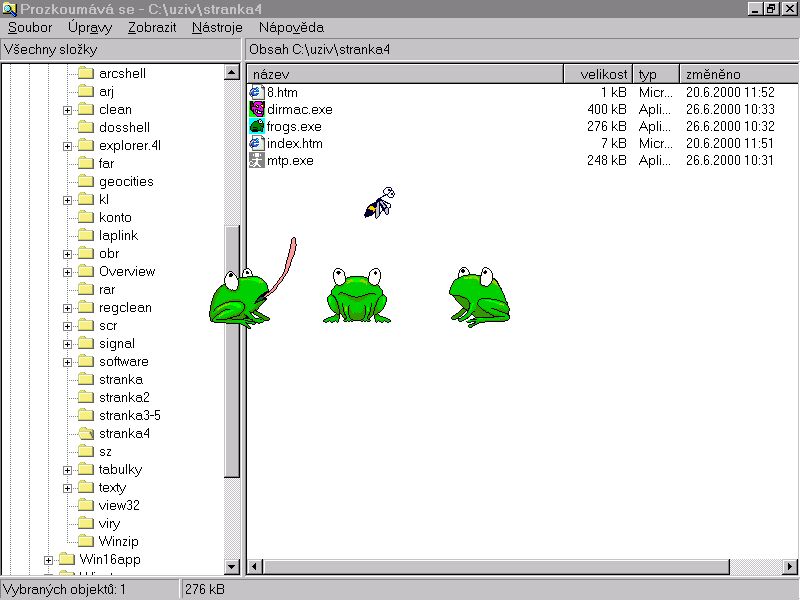This screenshot has height=600, width=800.
Task: Click the dirmac.exe file icon
Action: [256, 109]
